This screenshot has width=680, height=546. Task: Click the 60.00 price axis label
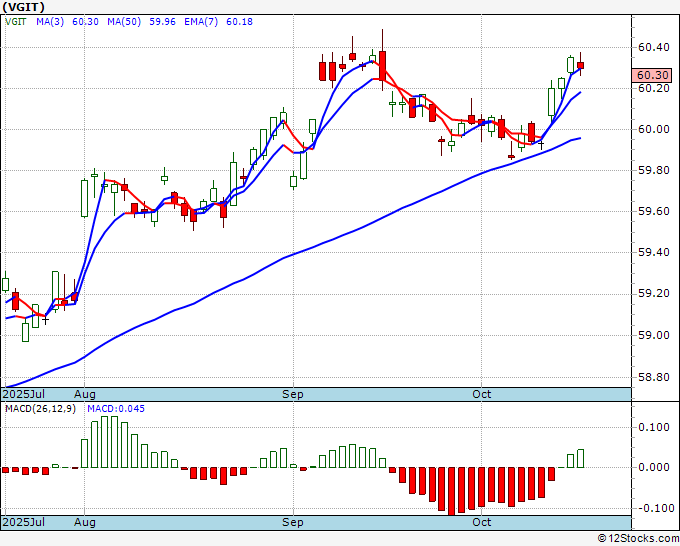[654, 129]
